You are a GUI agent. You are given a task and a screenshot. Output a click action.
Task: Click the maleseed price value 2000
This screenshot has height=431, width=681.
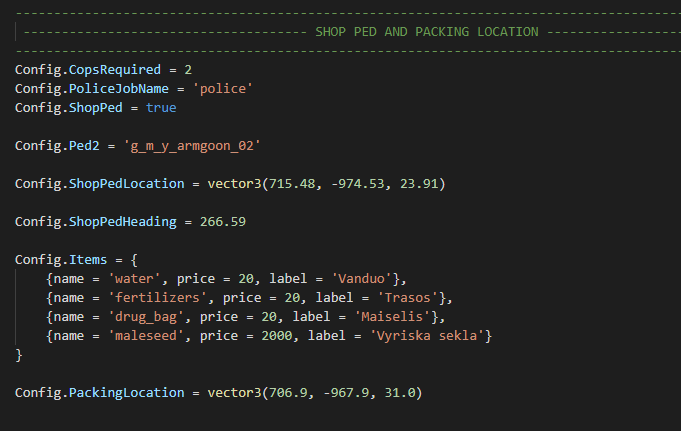(277, 336)
